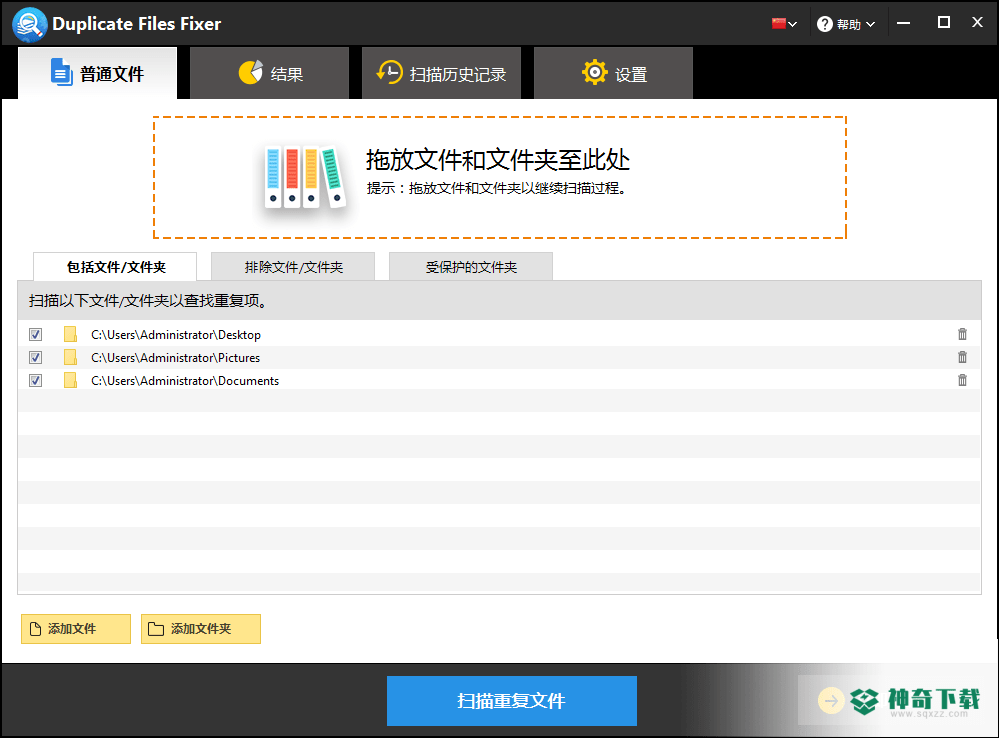This screenshot has width=999, height=738.
Task: Uncheck the Desktop folder checkbox
Action: point(36,335)
